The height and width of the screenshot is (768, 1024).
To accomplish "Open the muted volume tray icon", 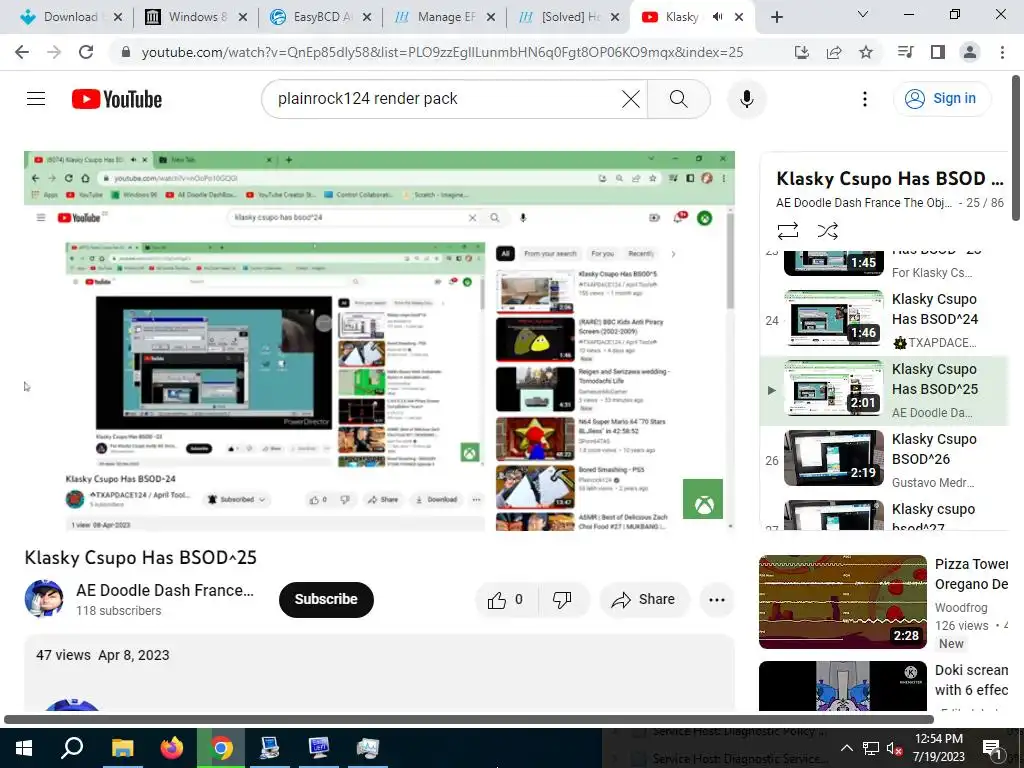I will 894,748.
